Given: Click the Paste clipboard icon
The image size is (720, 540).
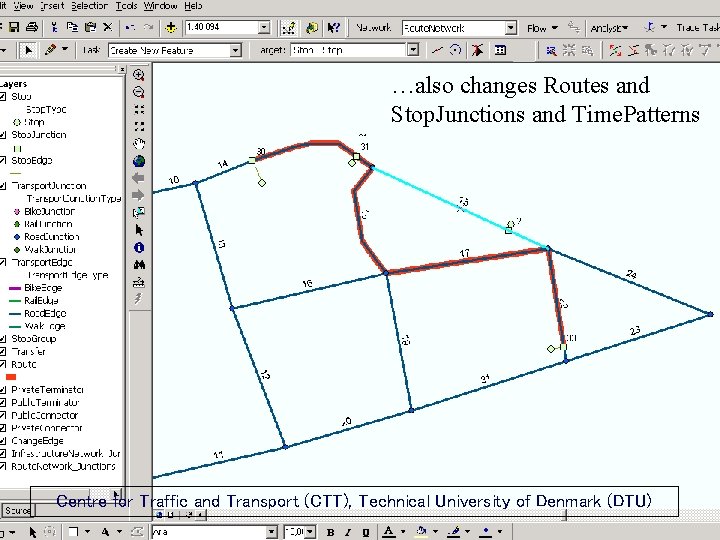Looking at the screenshot, I should point(90,27).
